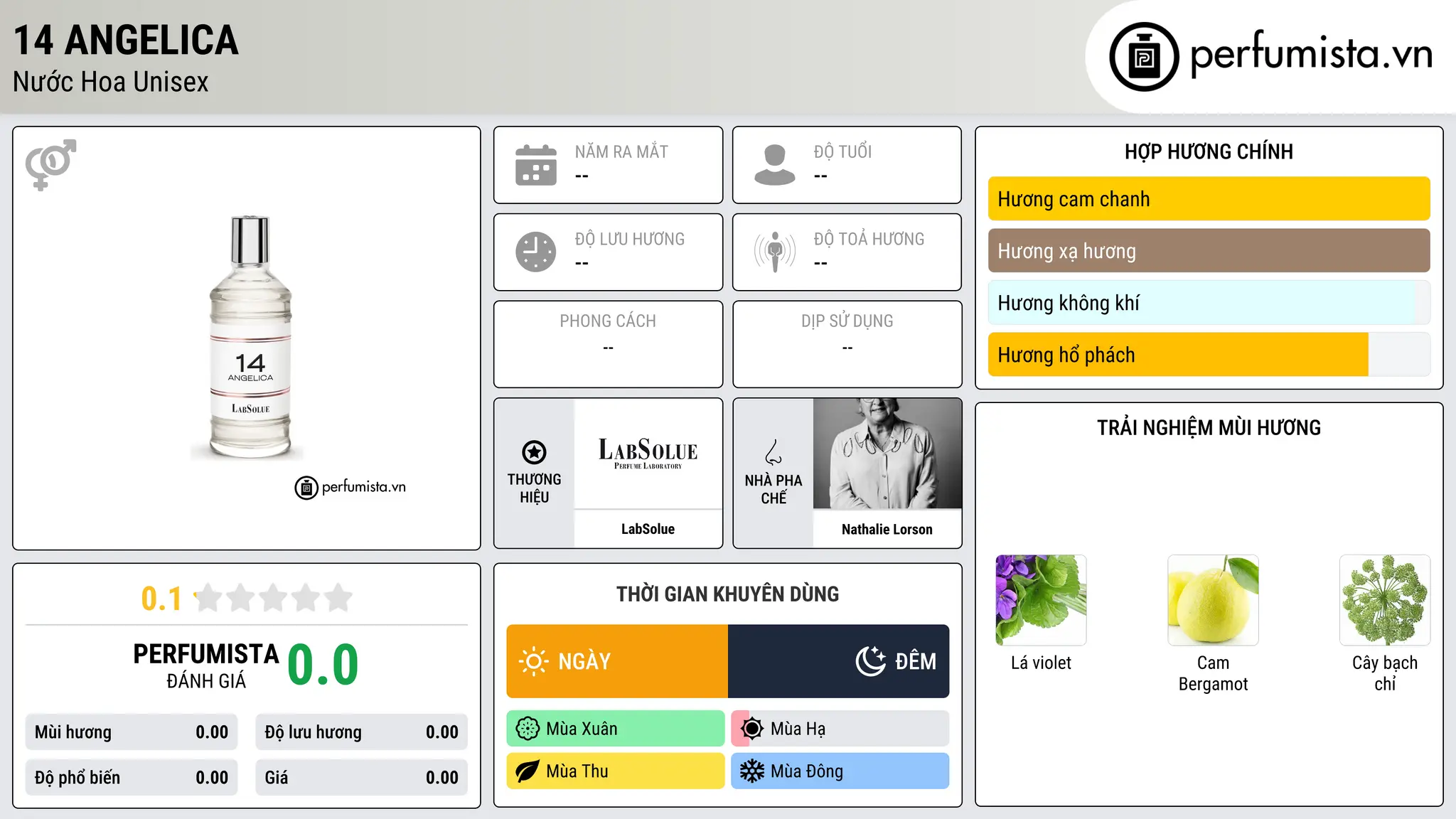
Task: Choose the Mùa Xuân season bar
Action: [x=616, y=729]
